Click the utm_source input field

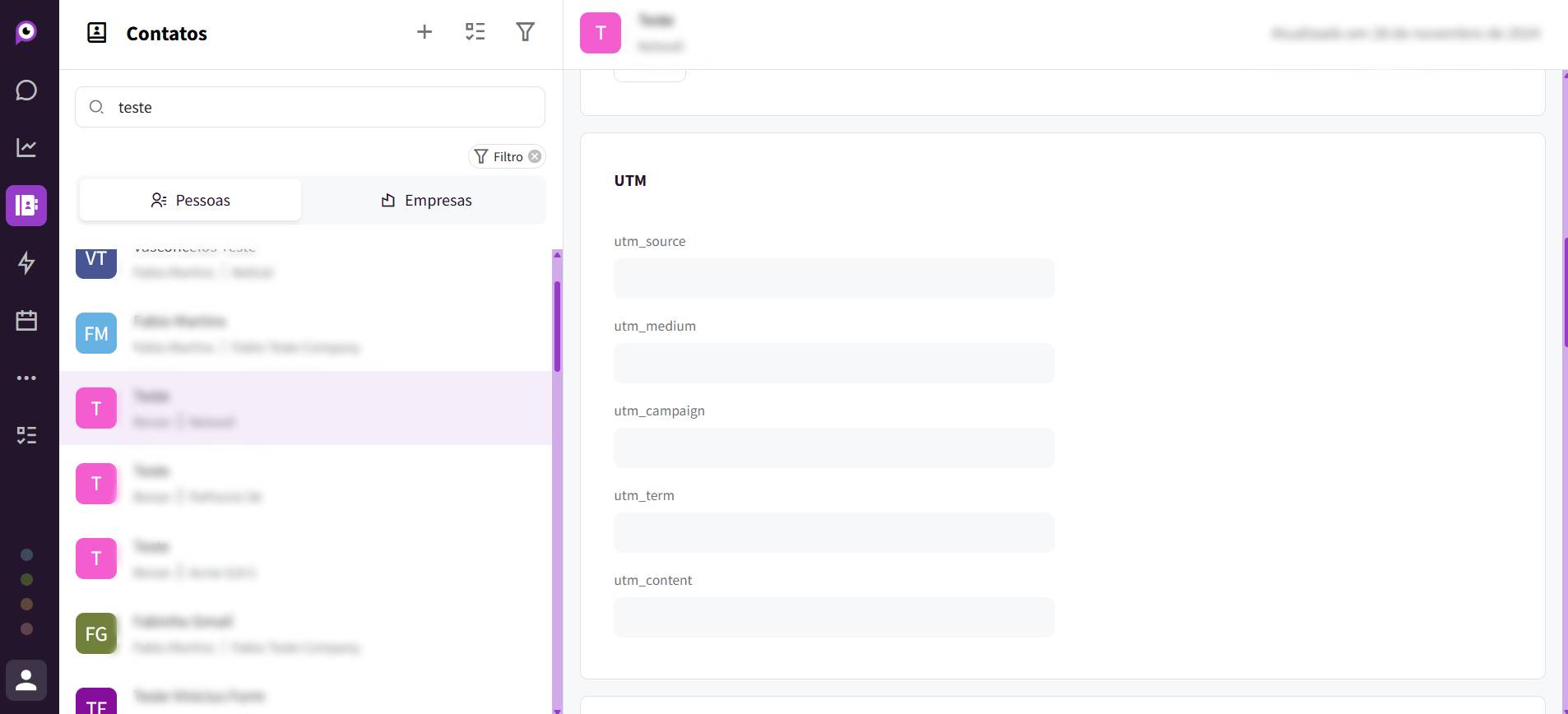833,278
